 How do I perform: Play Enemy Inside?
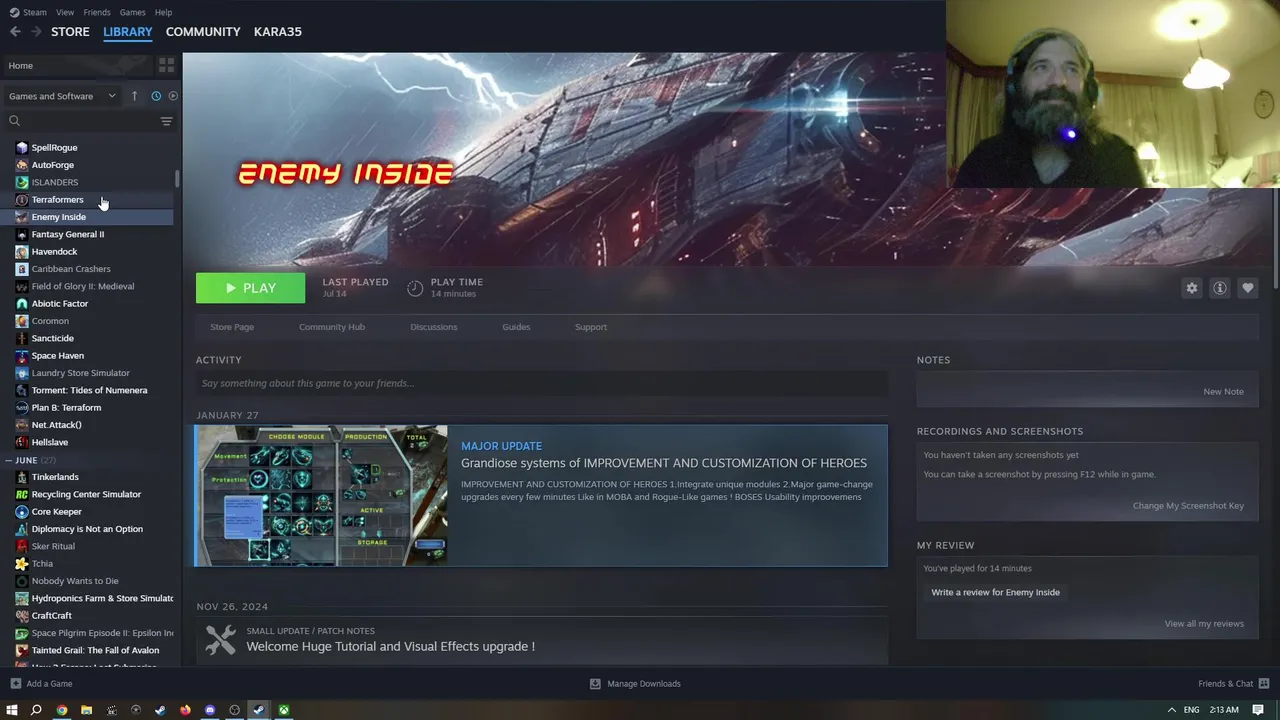point(250,288)
